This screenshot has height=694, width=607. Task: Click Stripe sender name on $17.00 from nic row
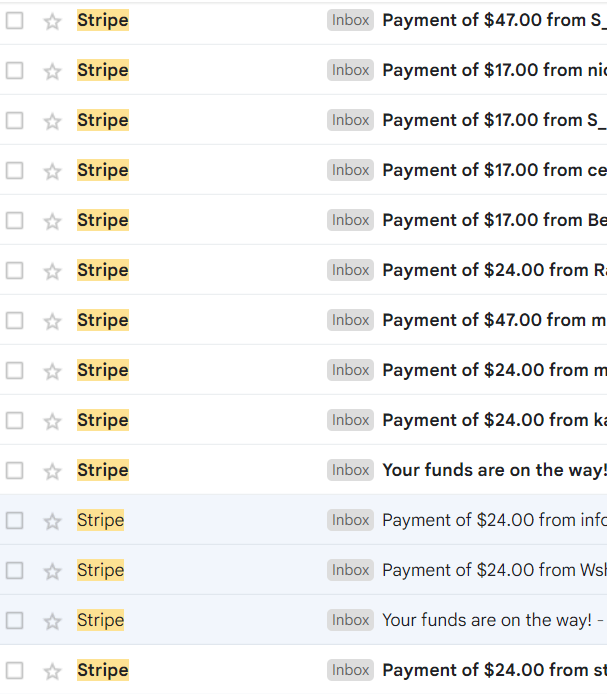tap(103, 70)
